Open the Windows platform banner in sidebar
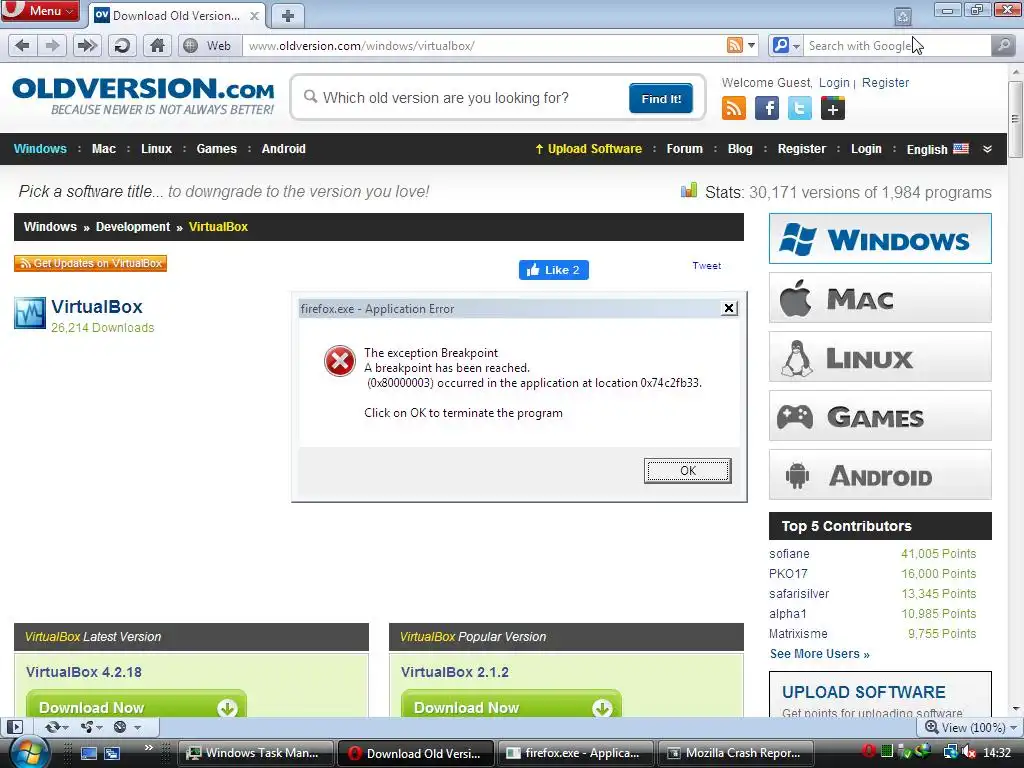Image resolution: width=1024 pixels, height=768 pixels. pyautogui.click(x=880, y=239)
